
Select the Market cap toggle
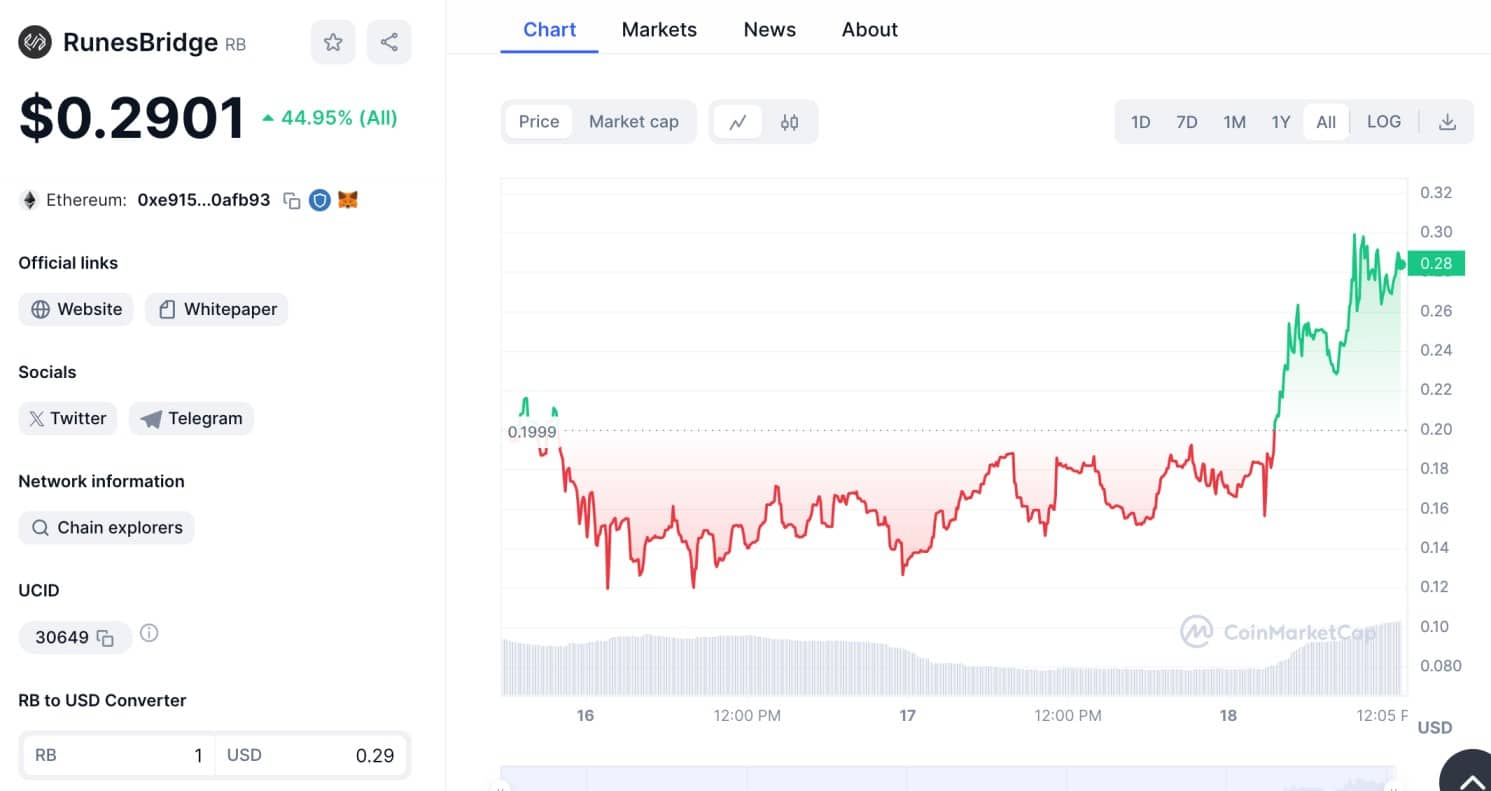634,122
